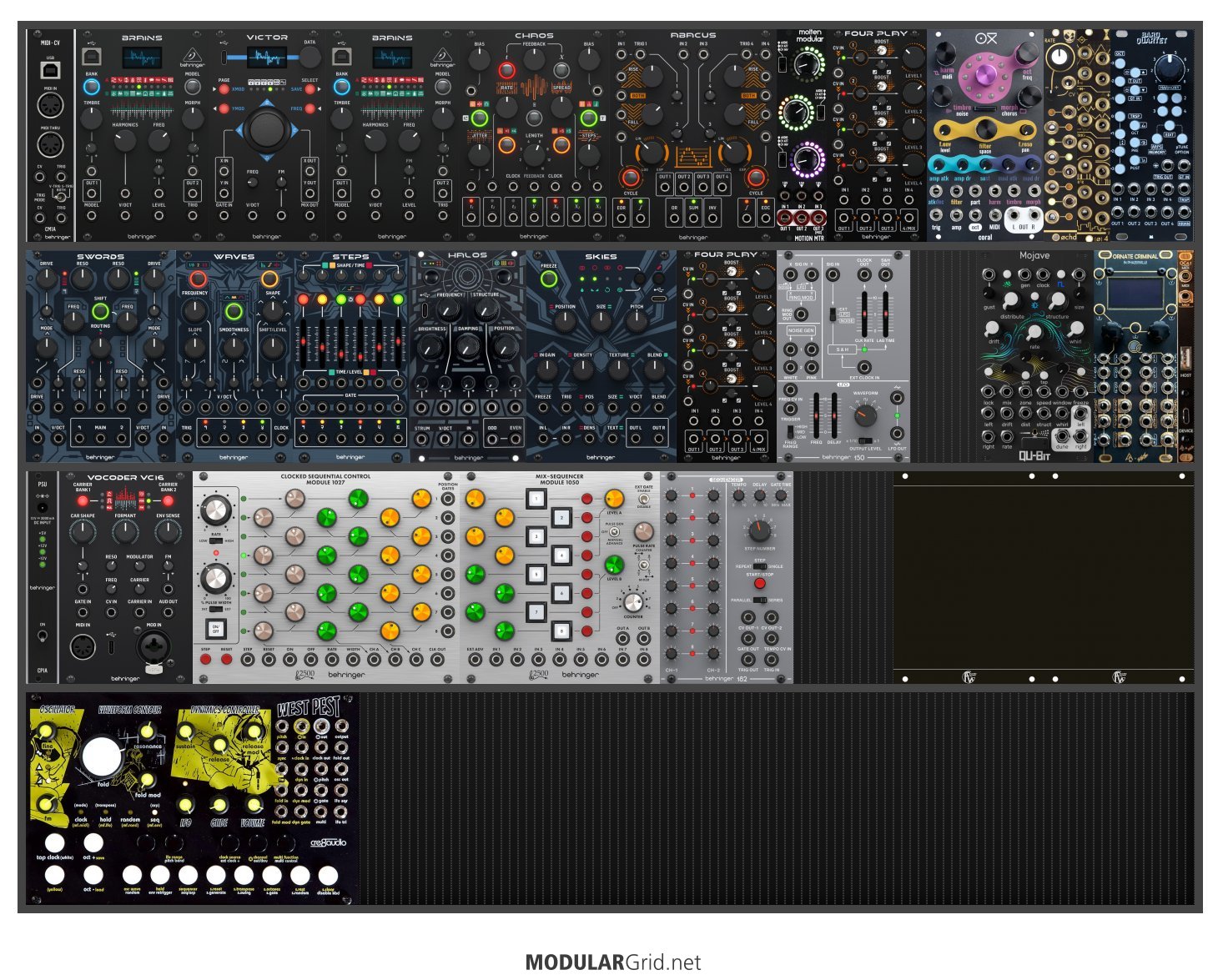
Task: Toggle EXT GATE enable switch on Module 1050
Action: (644, 499)
